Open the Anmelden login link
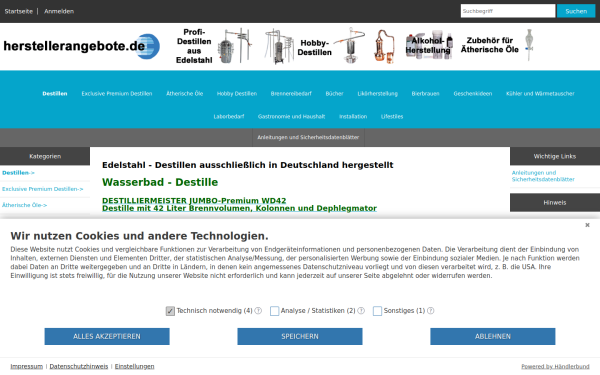This screenshot has height=375, width=600. coord(59,11)
